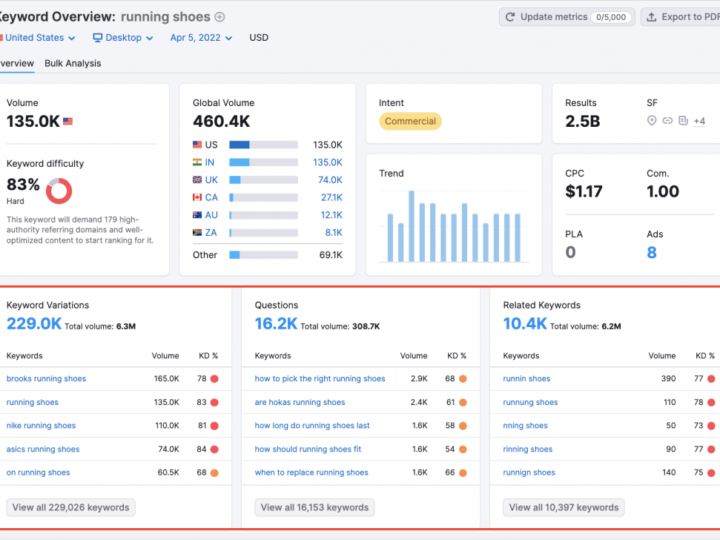Image resolution: width=720 pixels, height=540 pixels.
Task: Open the United States country dropdown
Action: pos(38,38)
